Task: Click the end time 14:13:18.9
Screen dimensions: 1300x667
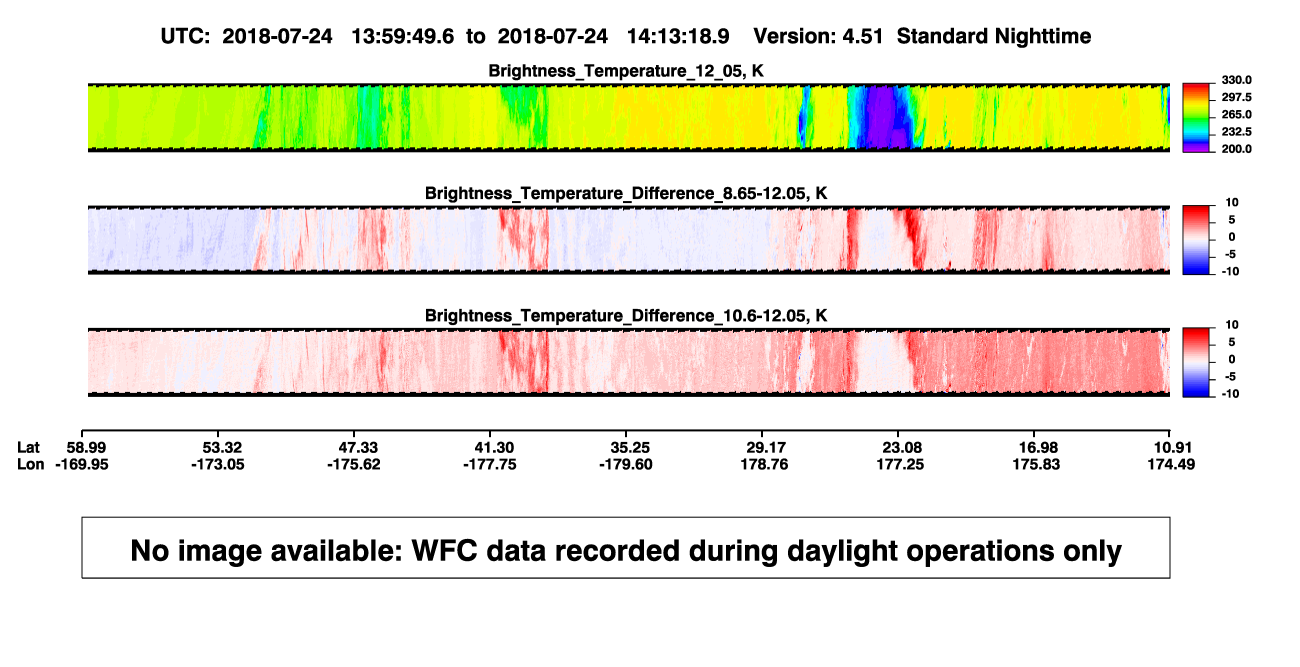Action: pyautogui.click(x=678, y=36)
